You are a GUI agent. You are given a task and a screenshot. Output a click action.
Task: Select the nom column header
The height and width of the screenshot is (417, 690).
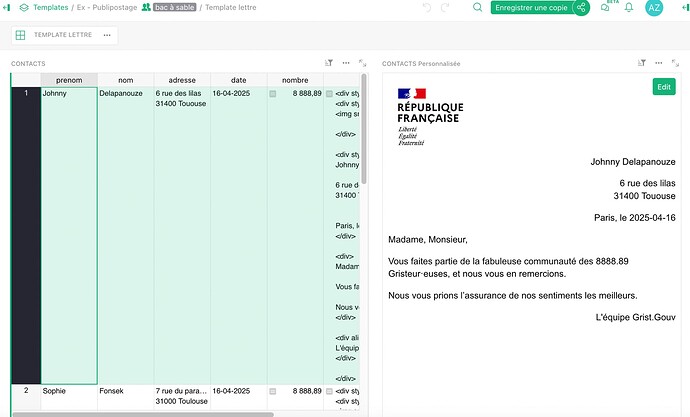125,80
